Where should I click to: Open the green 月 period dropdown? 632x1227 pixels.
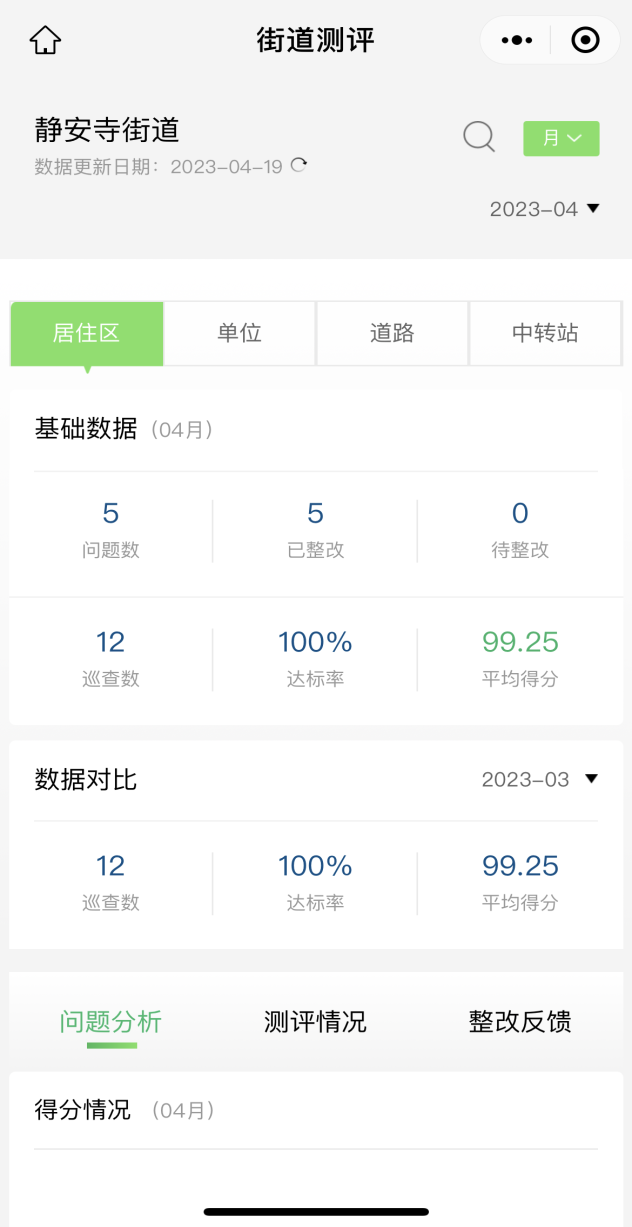click(561, 139)
